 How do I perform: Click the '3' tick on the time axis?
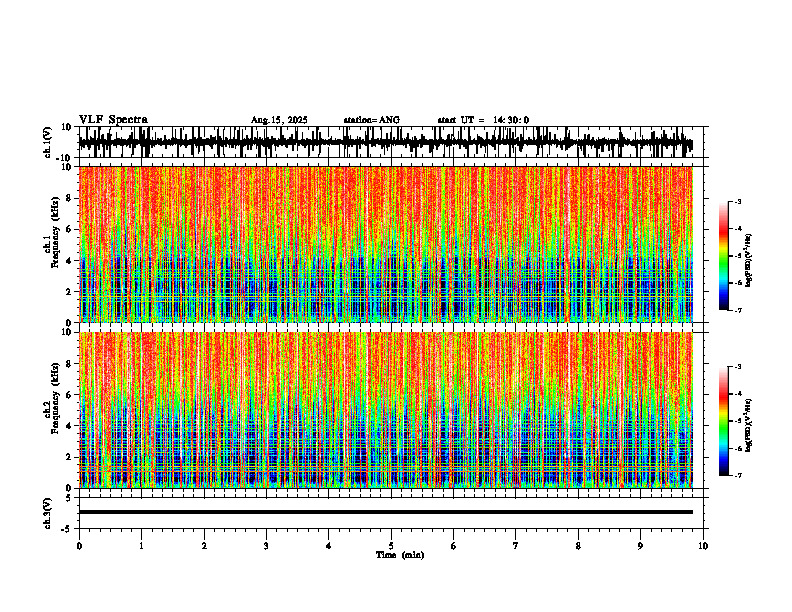point(266,546)
